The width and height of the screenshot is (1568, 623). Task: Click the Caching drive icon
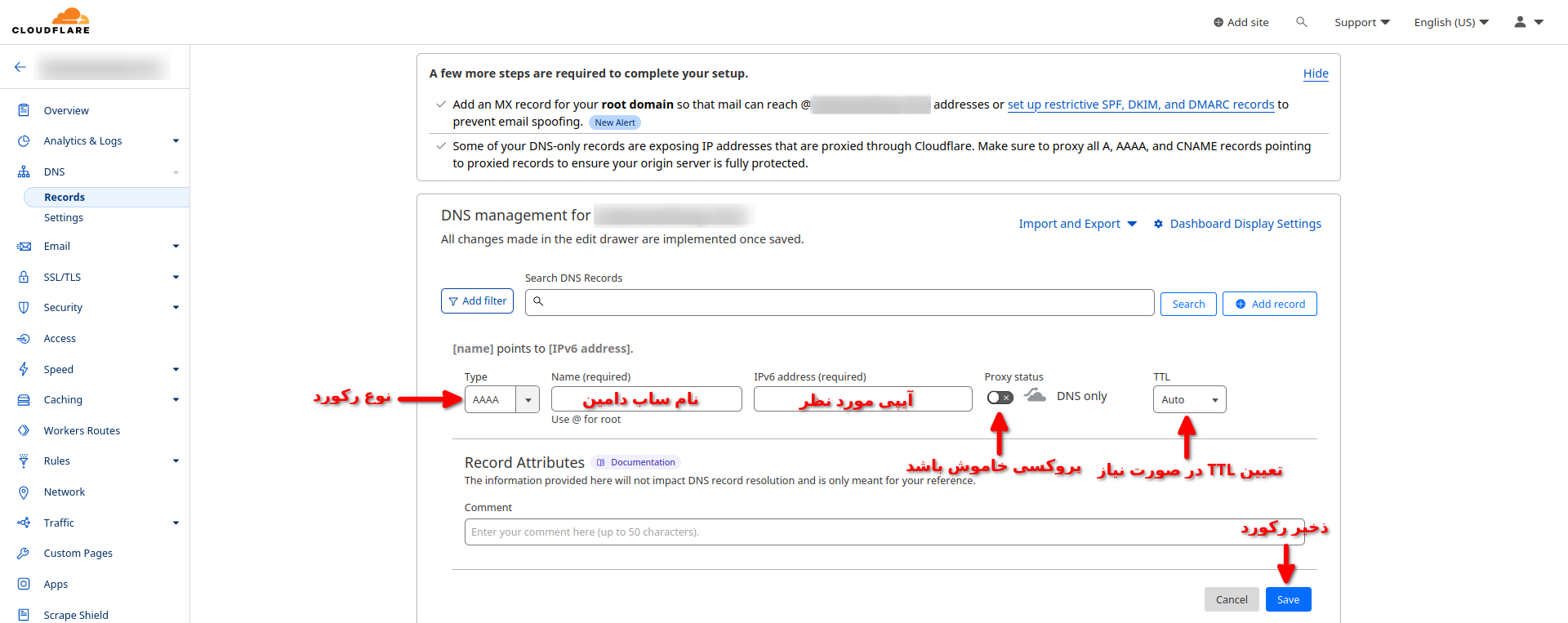coord(24,400)
